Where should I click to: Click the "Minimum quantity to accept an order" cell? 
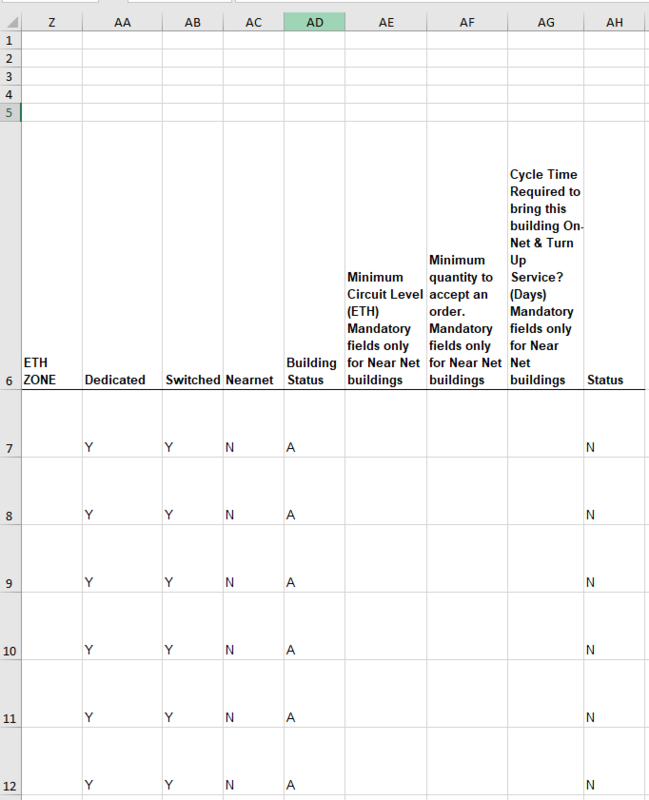tap(466, 320)
